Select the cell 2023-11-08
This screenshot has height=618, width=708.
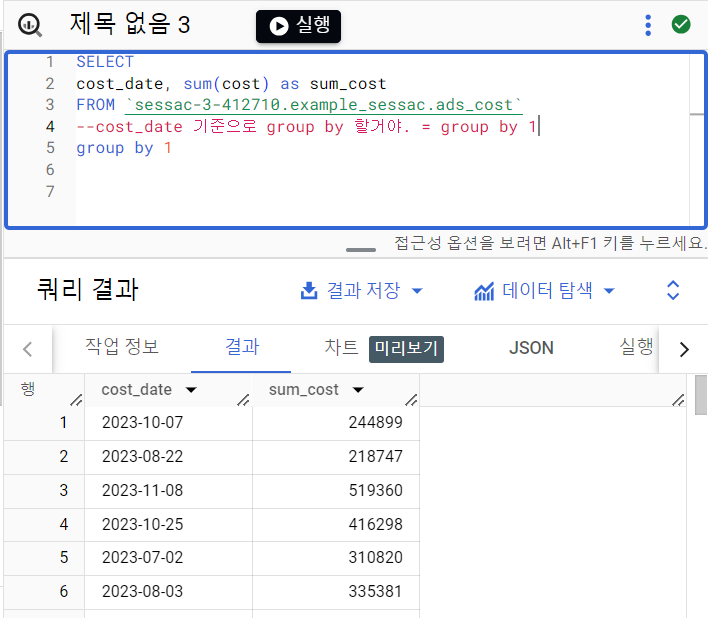click(x=142, y=490)
